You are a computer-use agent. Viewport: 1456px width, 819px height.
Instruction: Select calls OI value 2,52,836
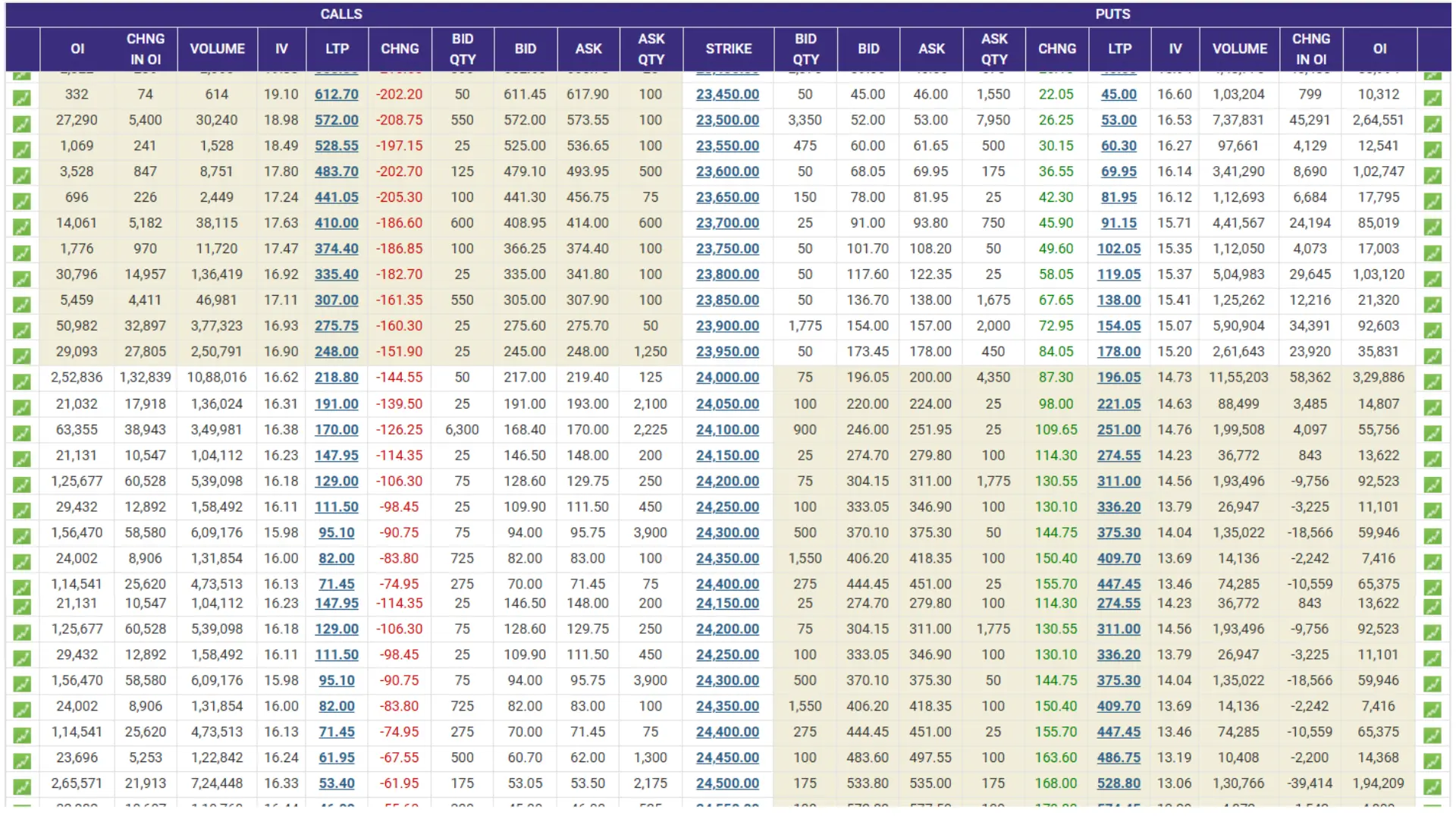(77, 378)
